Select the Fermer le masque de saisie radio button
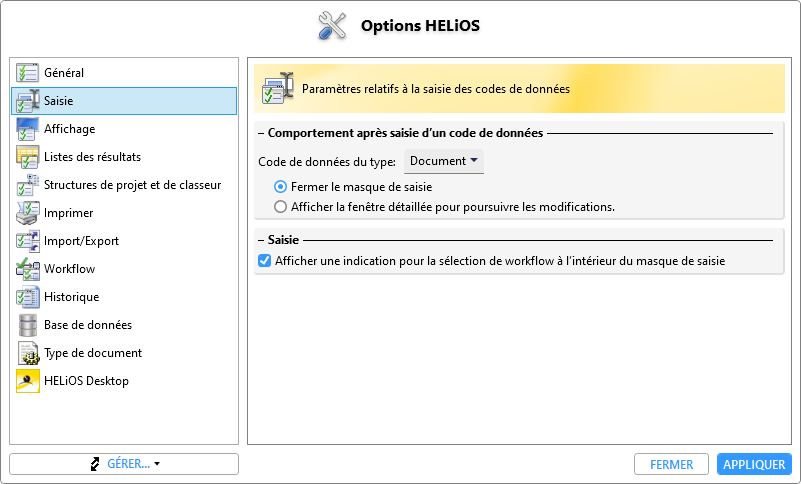801x484 pixels. 281,187
